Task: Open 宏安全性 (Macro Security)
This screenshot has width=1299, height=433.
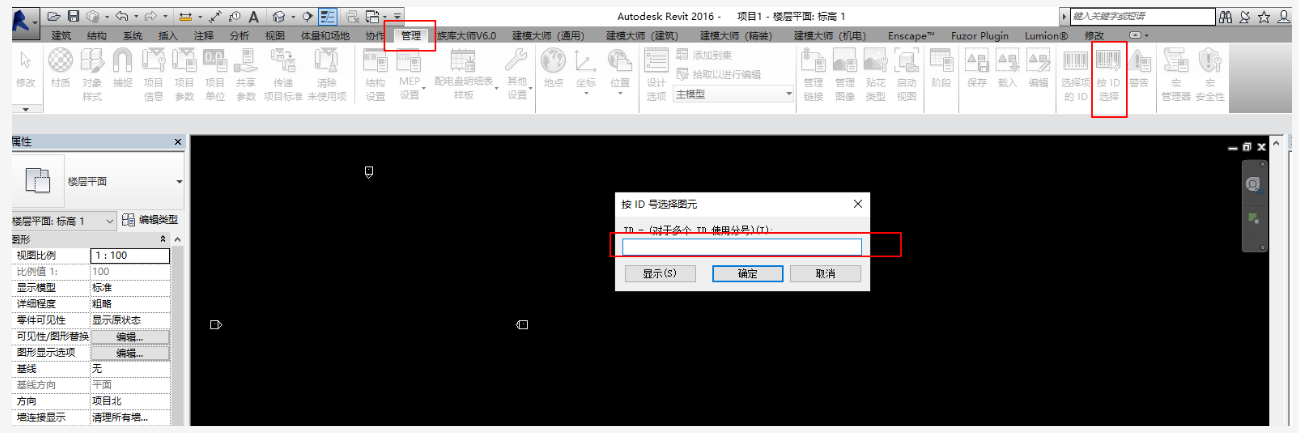Action: coord(1210,75)
